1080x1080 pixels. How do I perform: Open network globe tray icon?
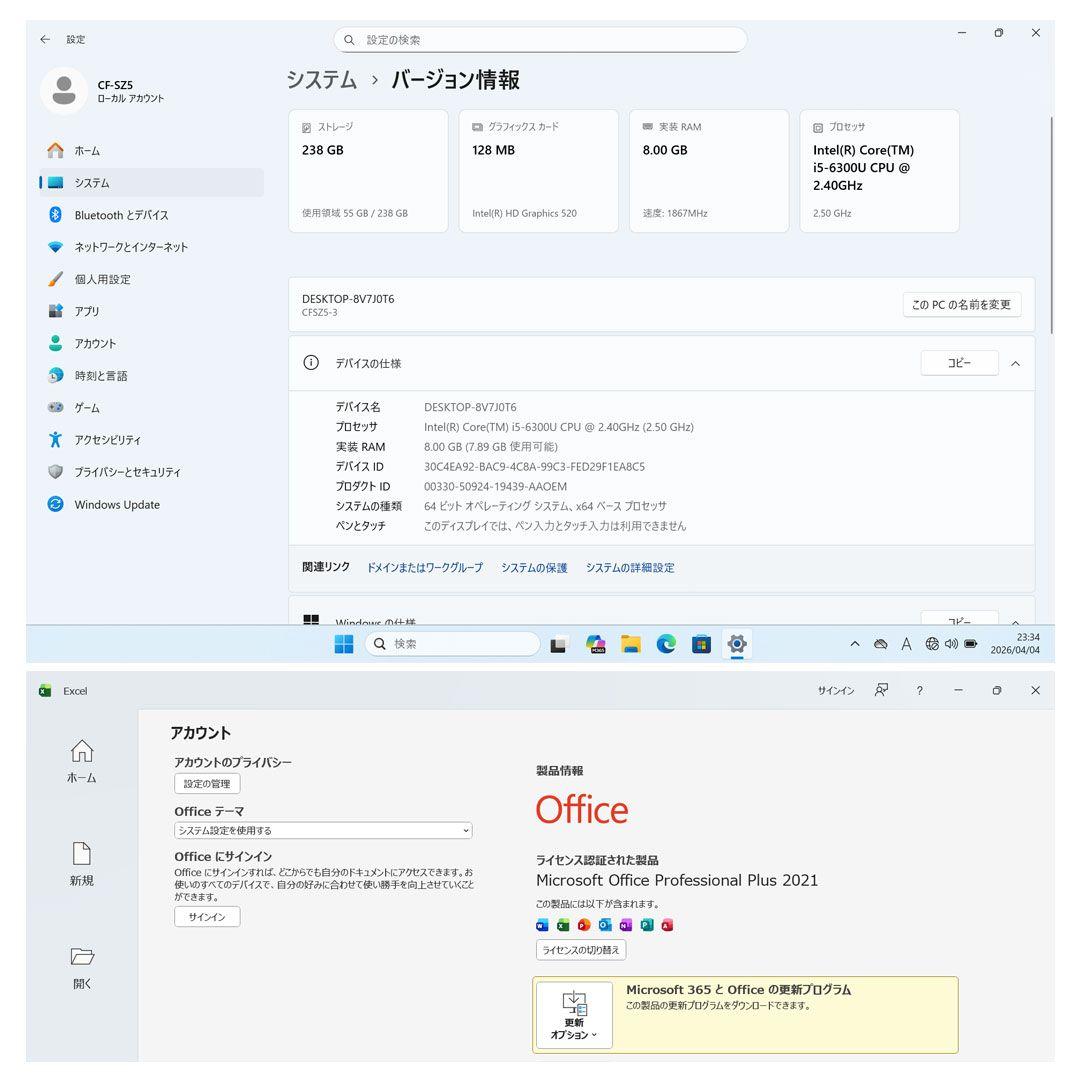932,644
